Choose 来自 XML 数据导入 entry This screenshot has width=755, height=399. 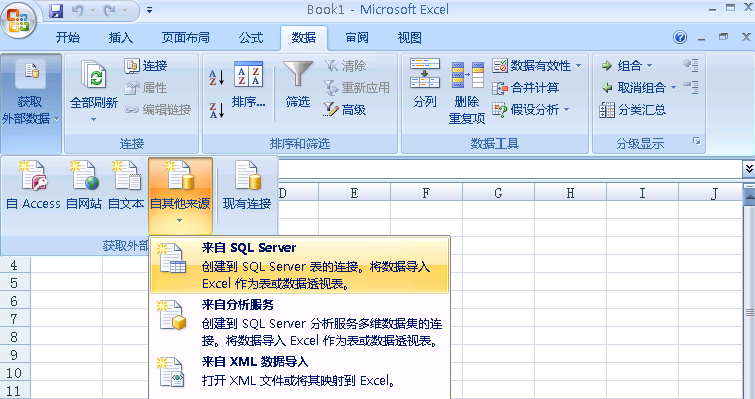(x=300, y=372)
